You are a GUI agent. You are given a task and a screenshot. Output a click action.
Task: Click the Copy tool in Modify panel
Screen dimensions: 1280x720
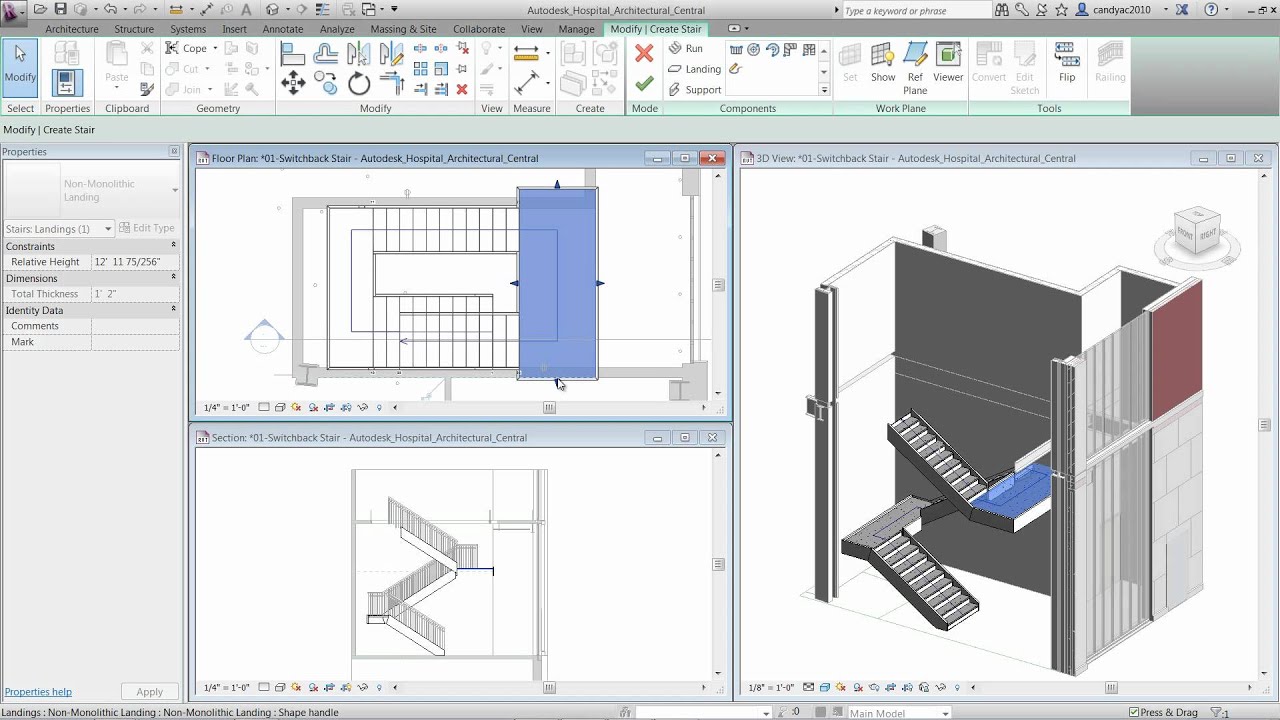(325, 84)
